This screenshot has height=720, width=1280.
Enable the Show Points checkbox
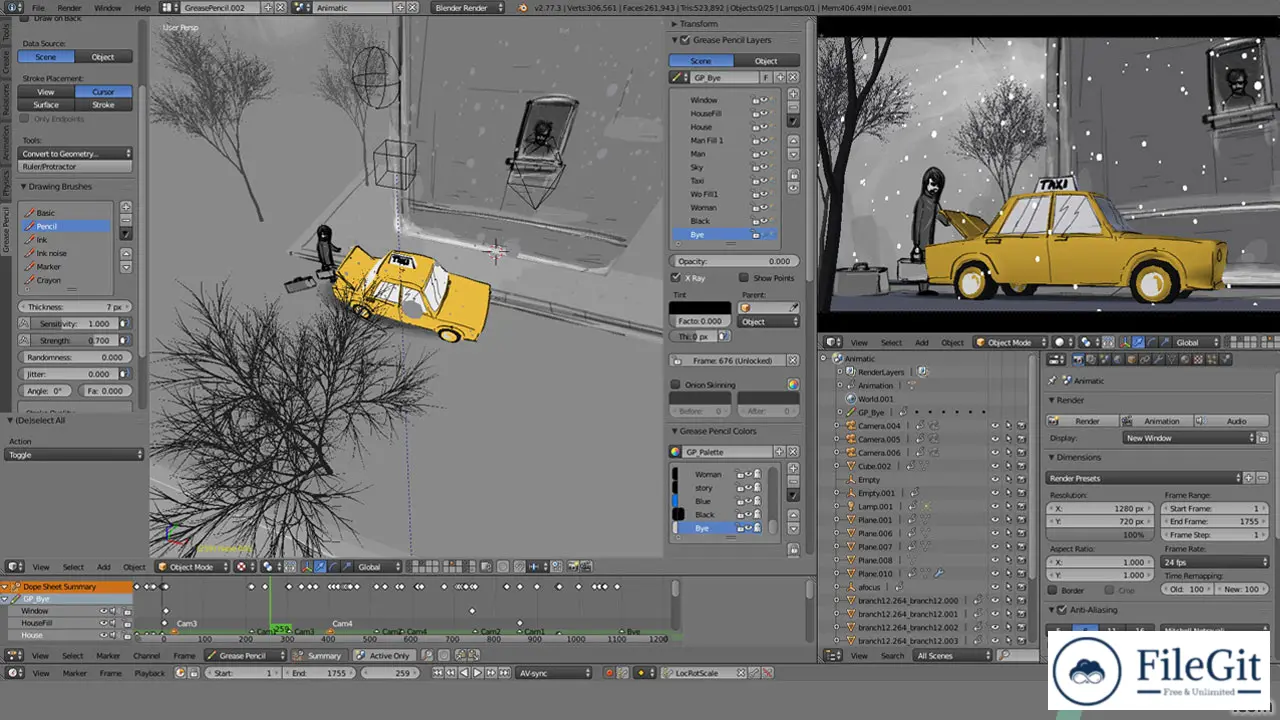[744, 278]
